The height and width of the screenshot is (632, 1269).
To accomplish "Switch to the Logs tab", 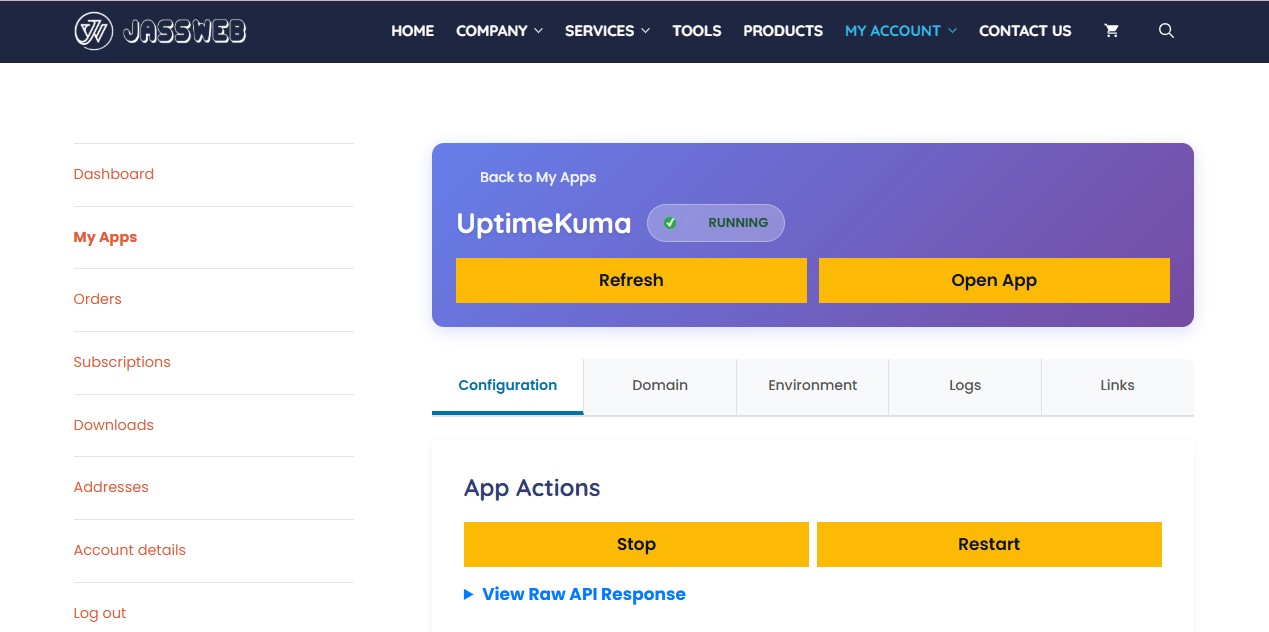I will point(965,386).
